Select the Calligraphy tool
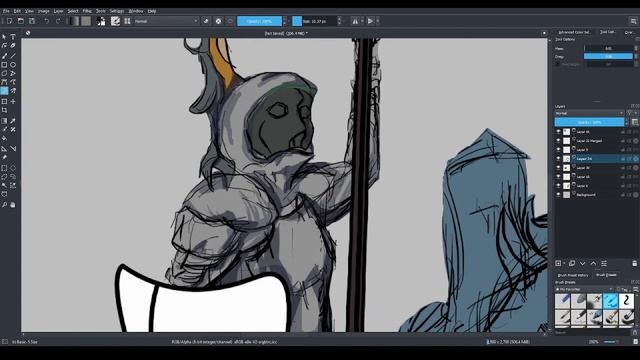Viewport: 640px width, 360px height. pos(13,46)
